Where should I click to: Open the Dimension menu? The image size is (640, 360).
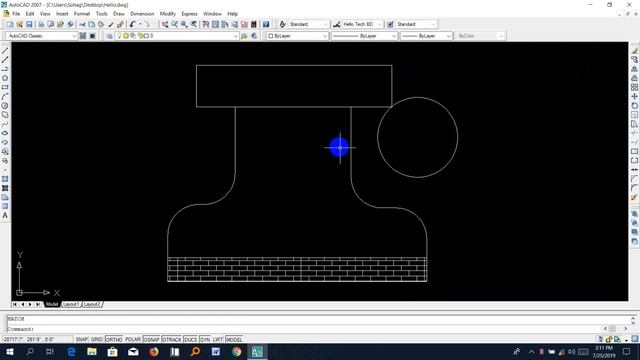[142, 14]
